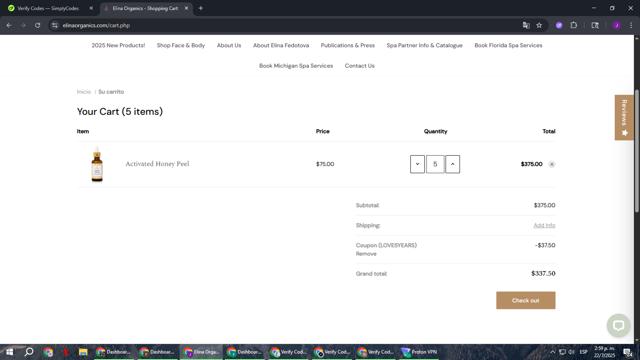Open a new browser tab

click(x=200, y=8)
